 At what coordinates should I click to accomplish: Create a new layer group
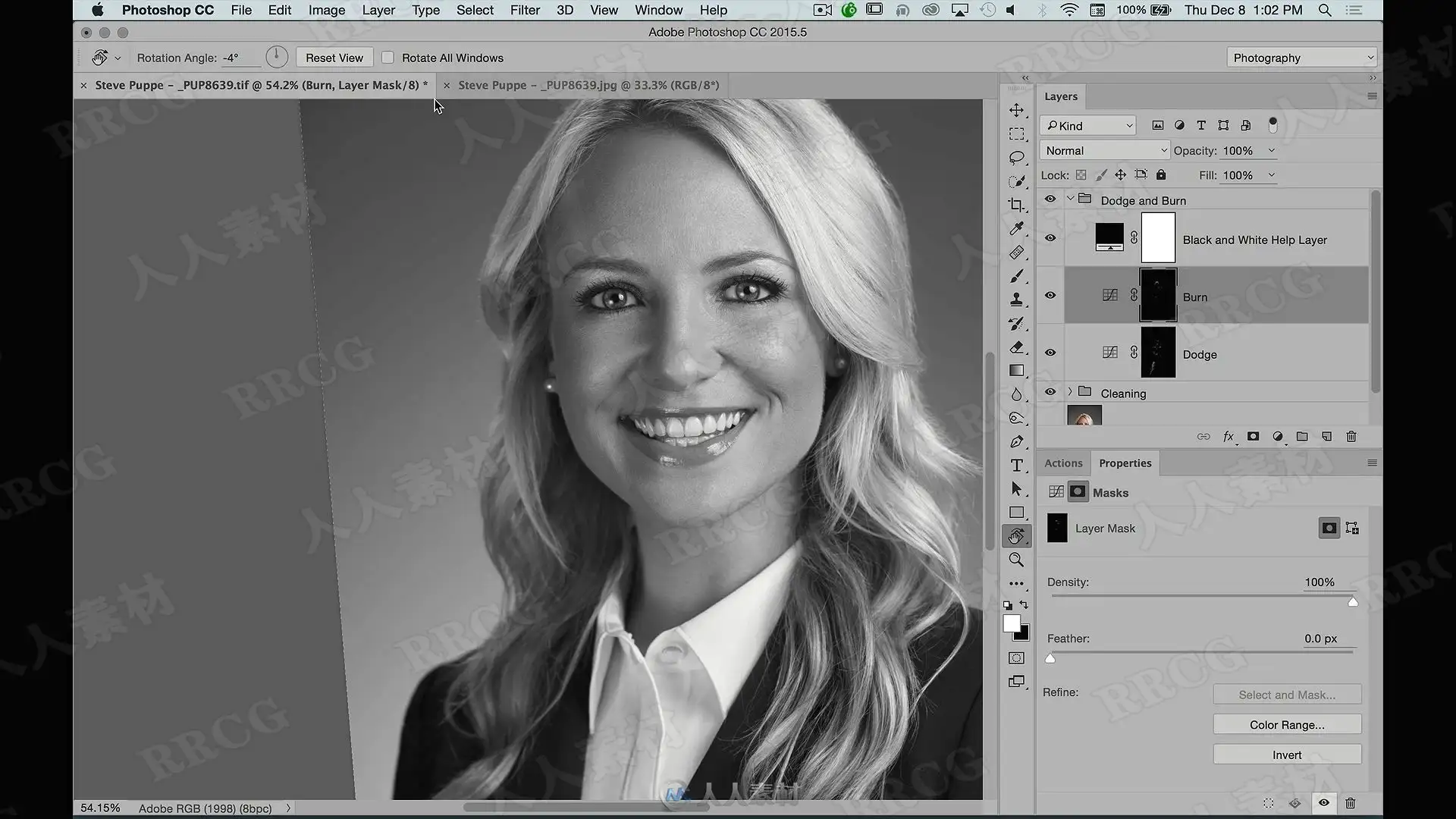click(x=1302, y=436)
